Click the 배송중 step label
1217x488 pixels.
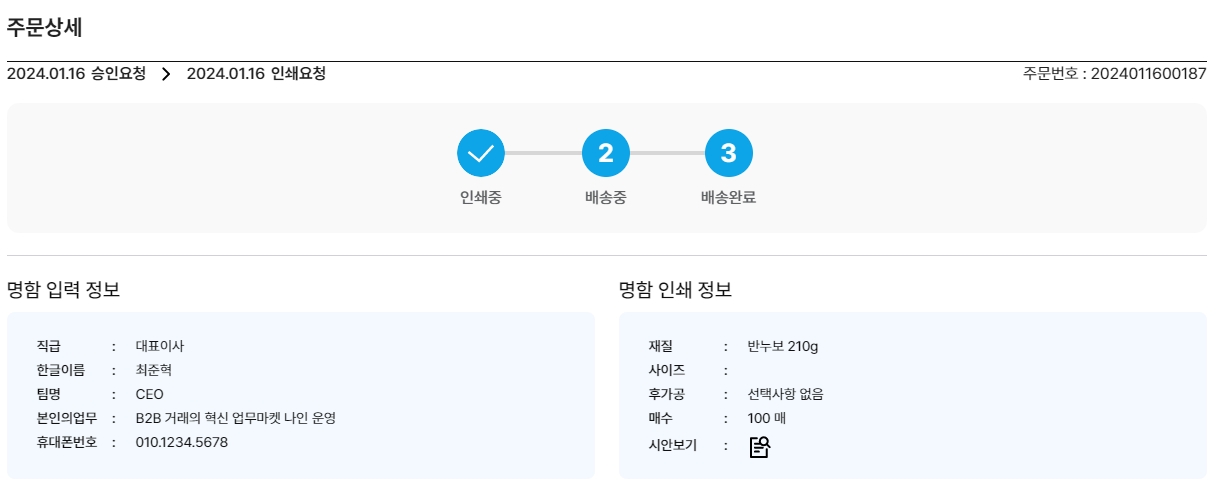(606, 197)
